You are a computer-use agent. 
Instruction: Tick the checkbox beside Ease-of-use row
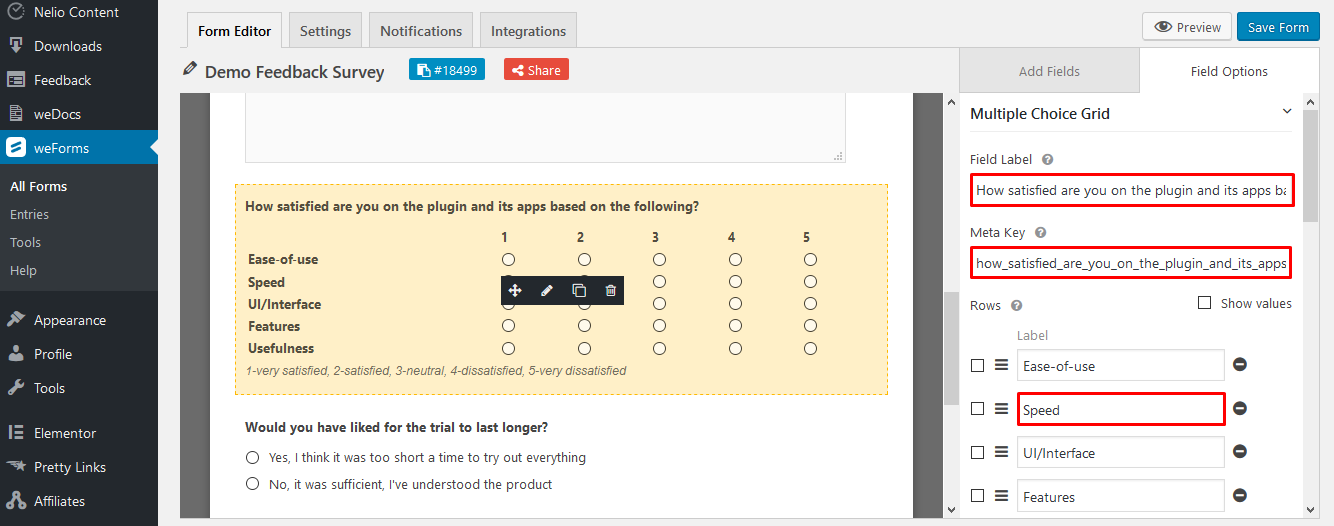[978, 366]
